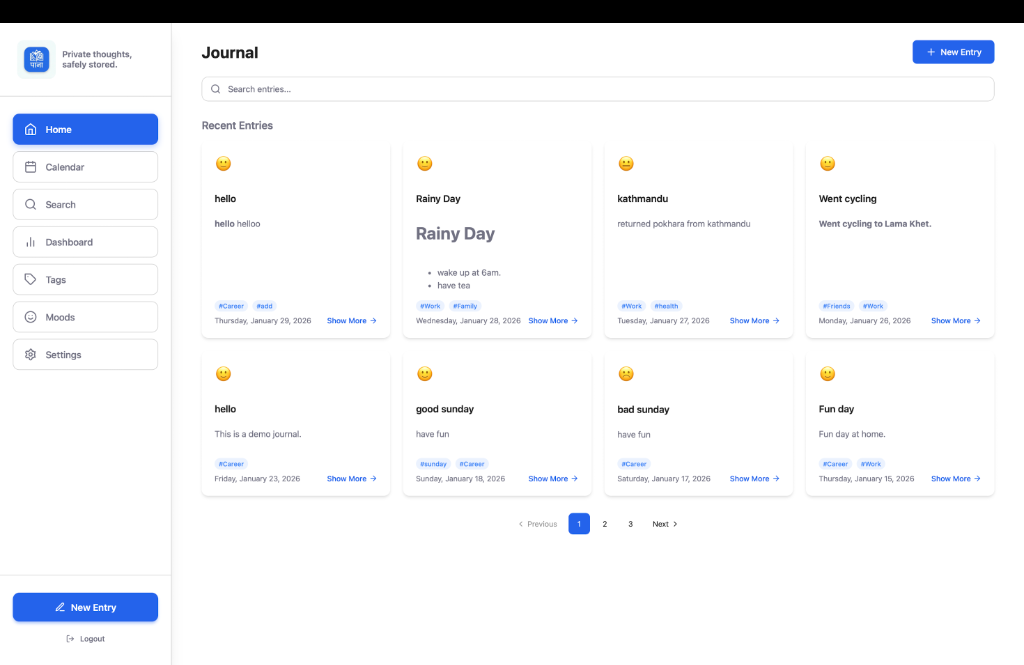Viewport: 1024px width, 665px height.
Task: Click the #Work tag on kathmandu entry
Action: (x=630, y=306)
